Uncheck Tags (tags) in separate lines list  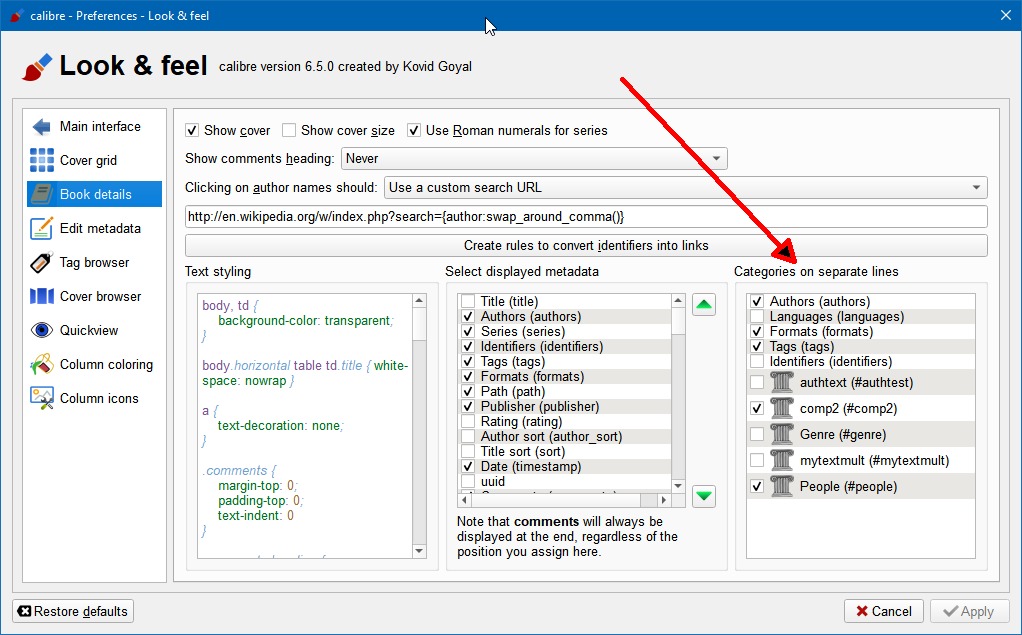757,346
